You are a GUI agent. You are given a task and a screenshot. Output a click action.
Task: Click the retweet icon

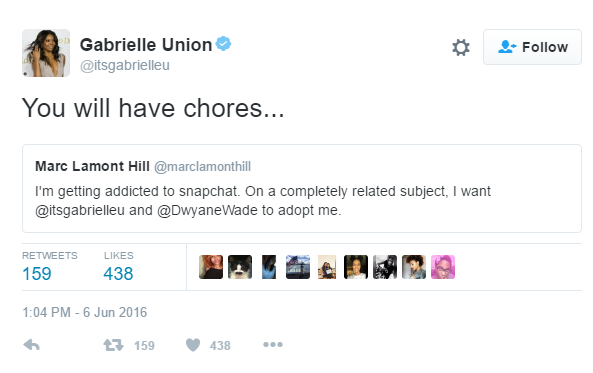tap(113, 345)
